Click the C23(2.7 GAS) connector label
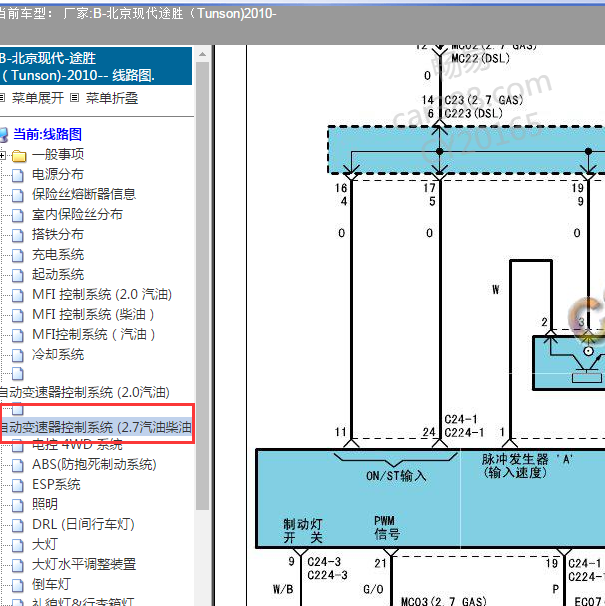Screen dimensions: 605x606 click(483, 100)
